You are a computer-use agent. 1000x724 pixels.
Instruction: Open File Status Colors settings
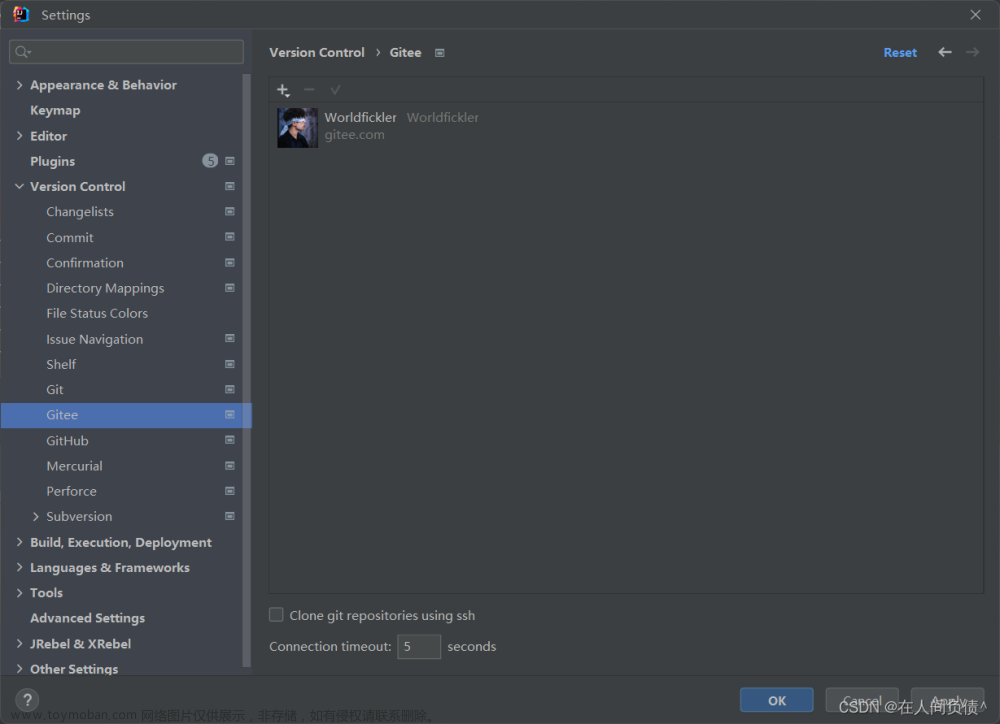coord(97,313)
